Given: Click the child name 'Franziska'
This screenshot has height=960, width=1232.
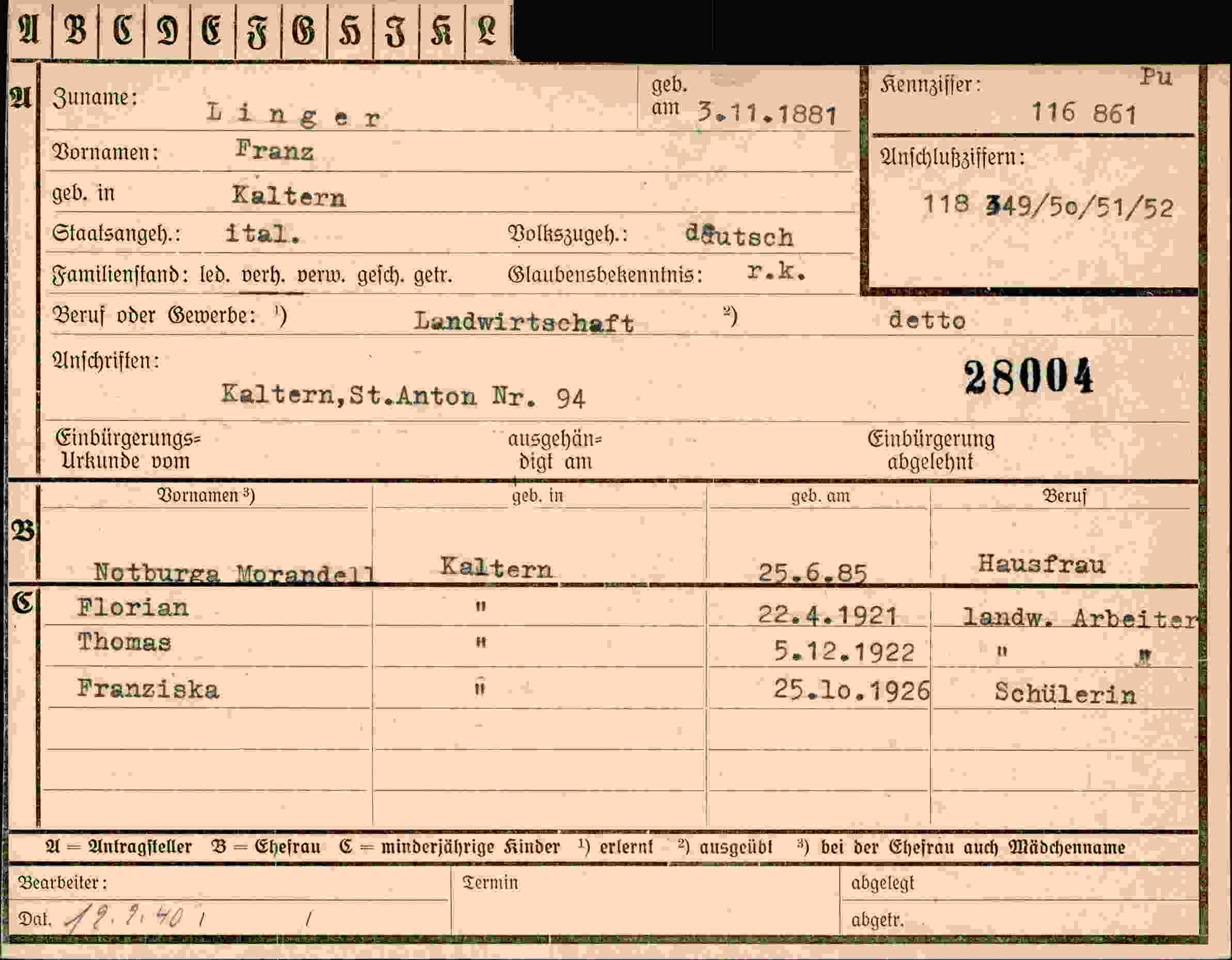Looking at the screenshot, I should 148,690.
